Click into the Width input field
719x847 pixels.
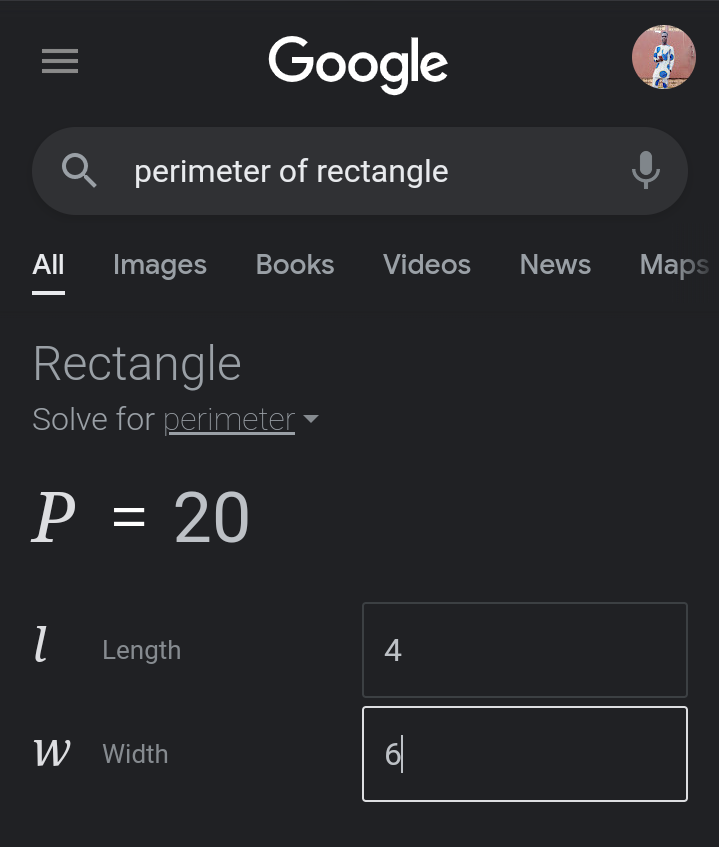(524, 754)
